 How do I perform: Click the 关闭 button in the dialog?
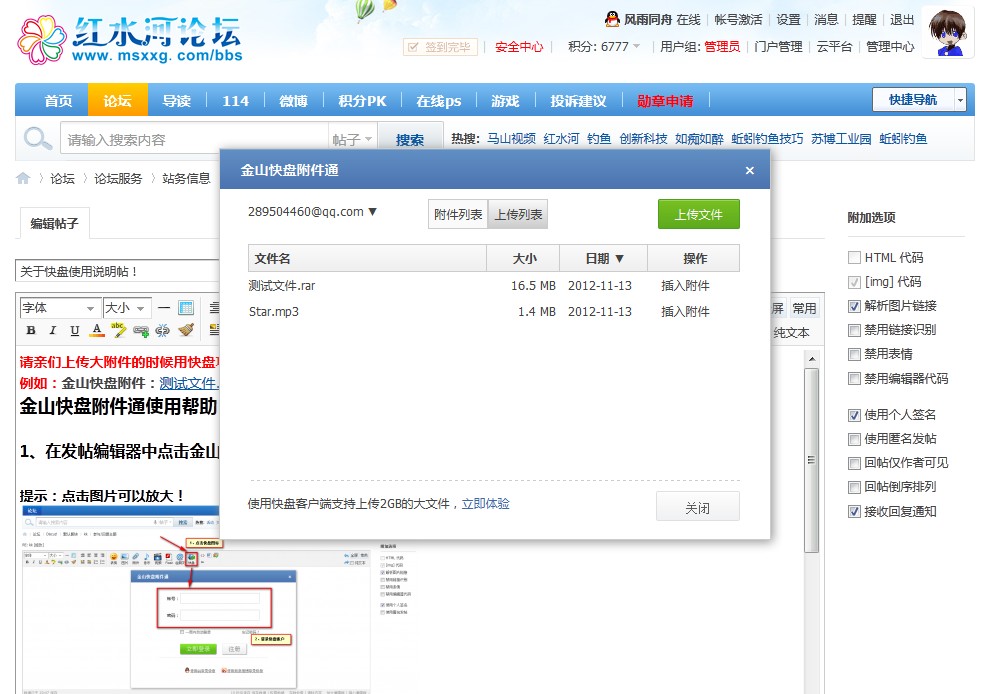pyautogui.click(x=698, y=507)
